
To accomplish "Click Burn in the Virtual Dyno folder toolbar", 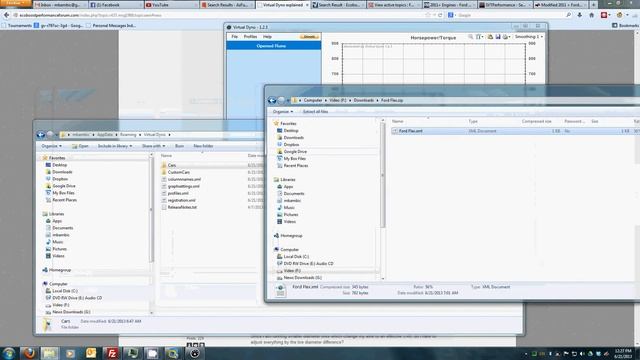I will point(179,146).
